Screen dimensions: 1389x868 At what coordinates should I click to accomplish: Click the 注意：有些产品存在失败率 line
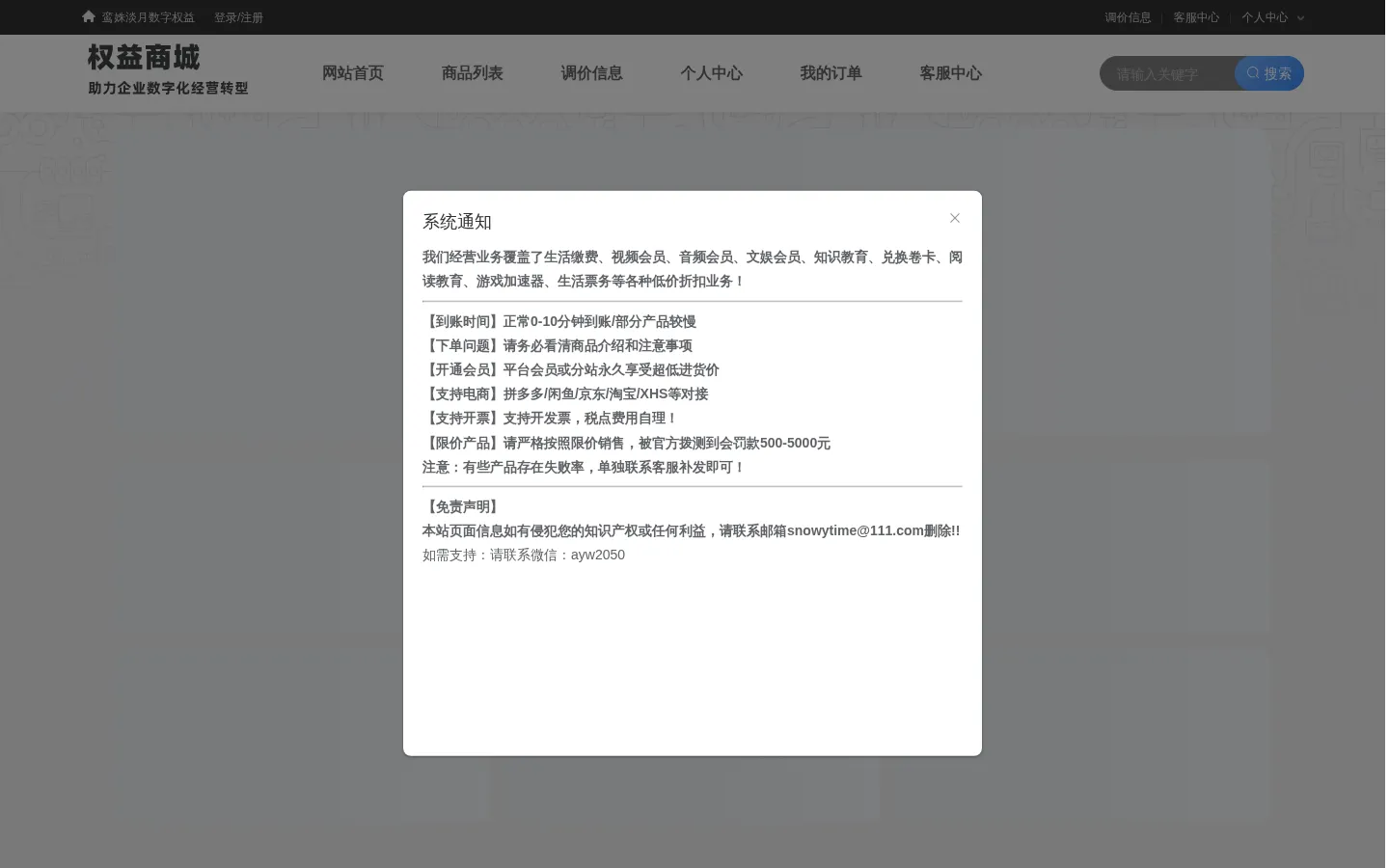[585, 468]
